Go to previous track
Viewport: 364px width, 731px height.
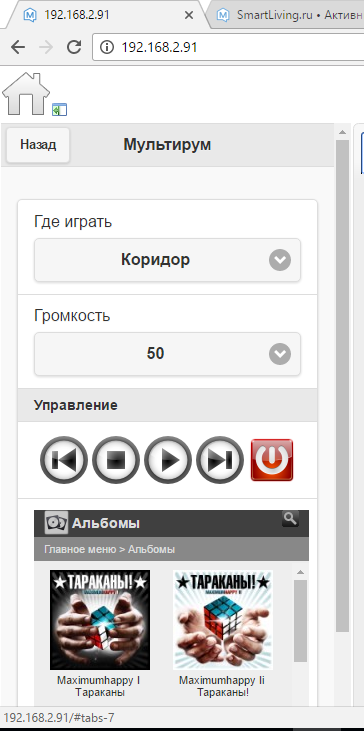tap(64, 460)
